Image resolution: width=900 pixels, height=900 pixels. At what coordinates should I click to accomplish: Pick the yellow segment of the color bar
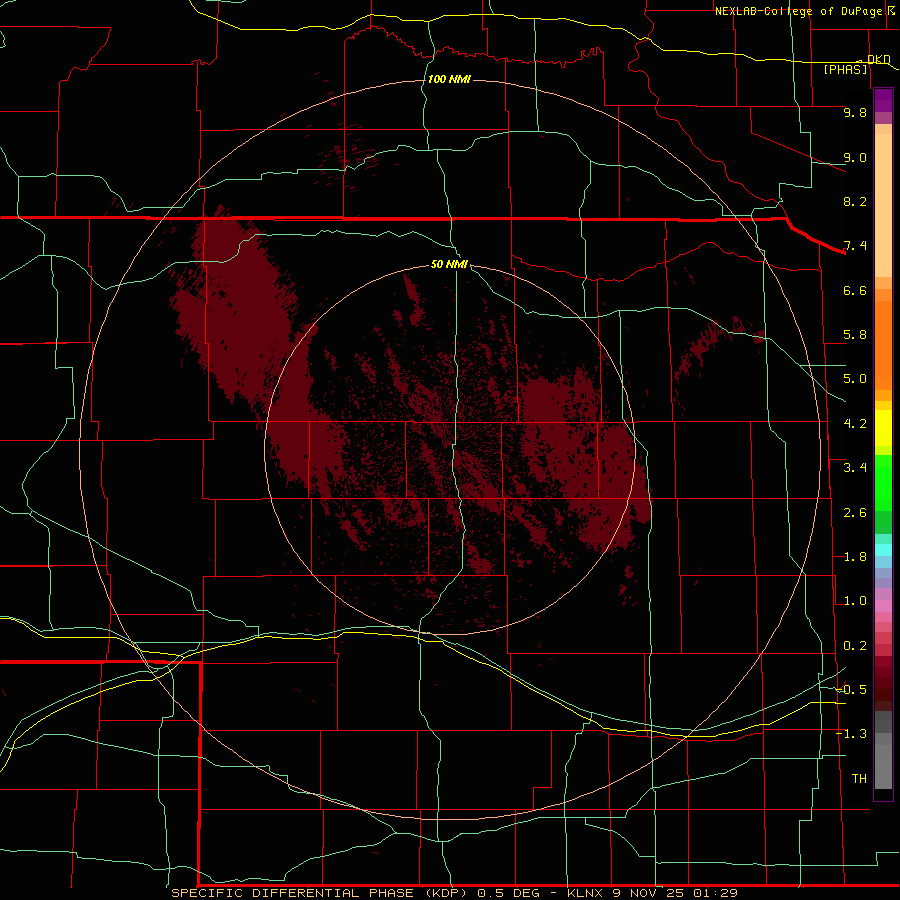(x=883, y=428)
